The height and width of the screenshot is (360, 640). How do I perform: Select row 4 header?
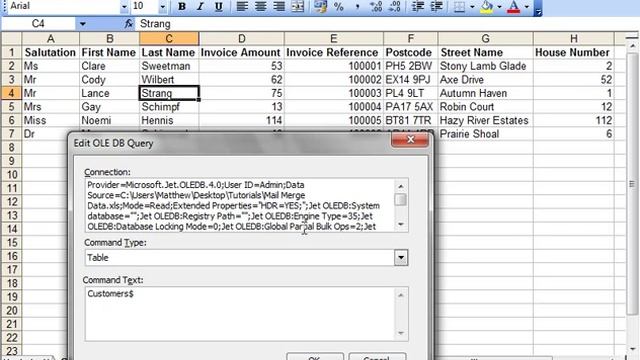(11, 93)
